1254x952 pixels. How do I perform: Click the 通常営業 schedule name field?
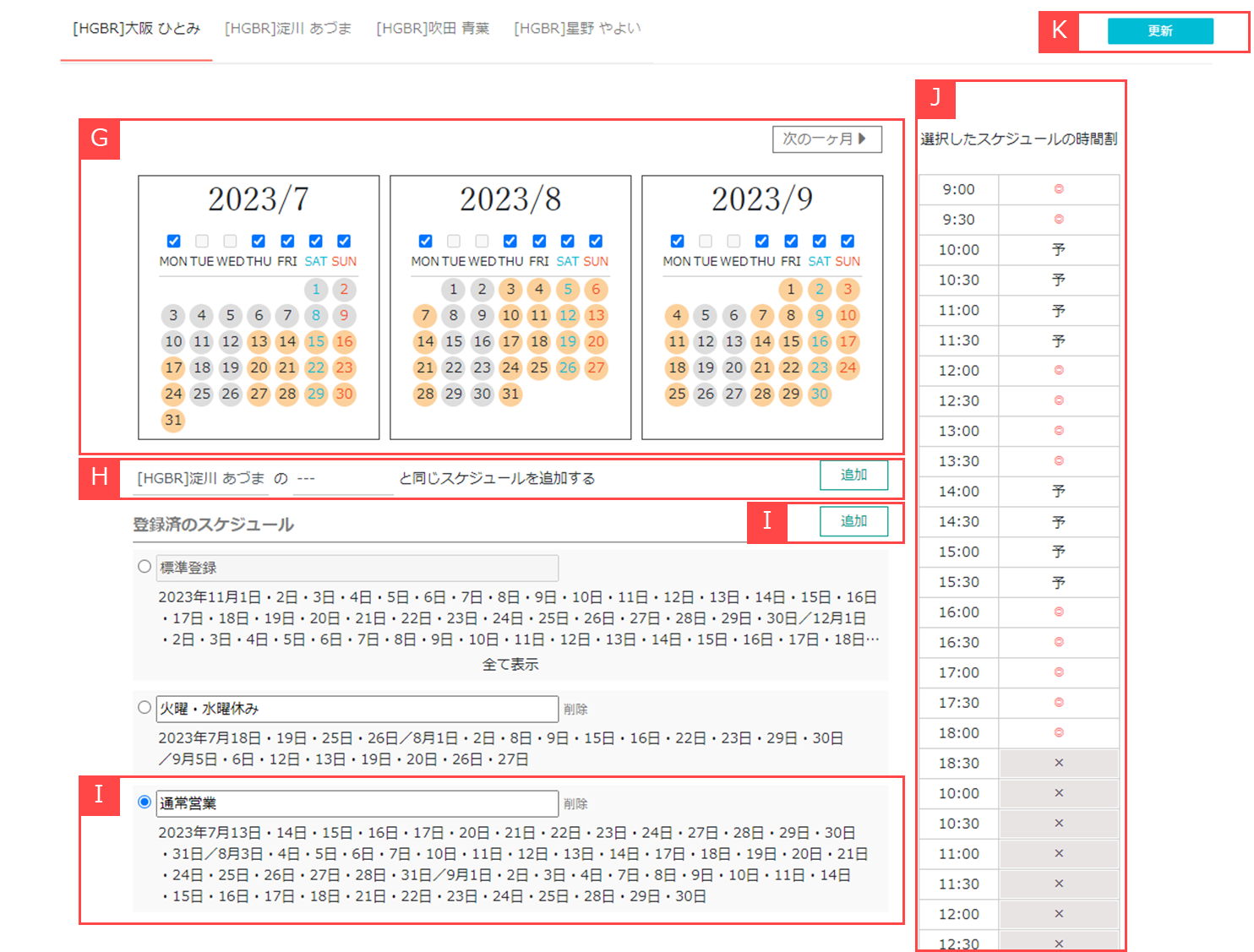(x=357, y=803)
